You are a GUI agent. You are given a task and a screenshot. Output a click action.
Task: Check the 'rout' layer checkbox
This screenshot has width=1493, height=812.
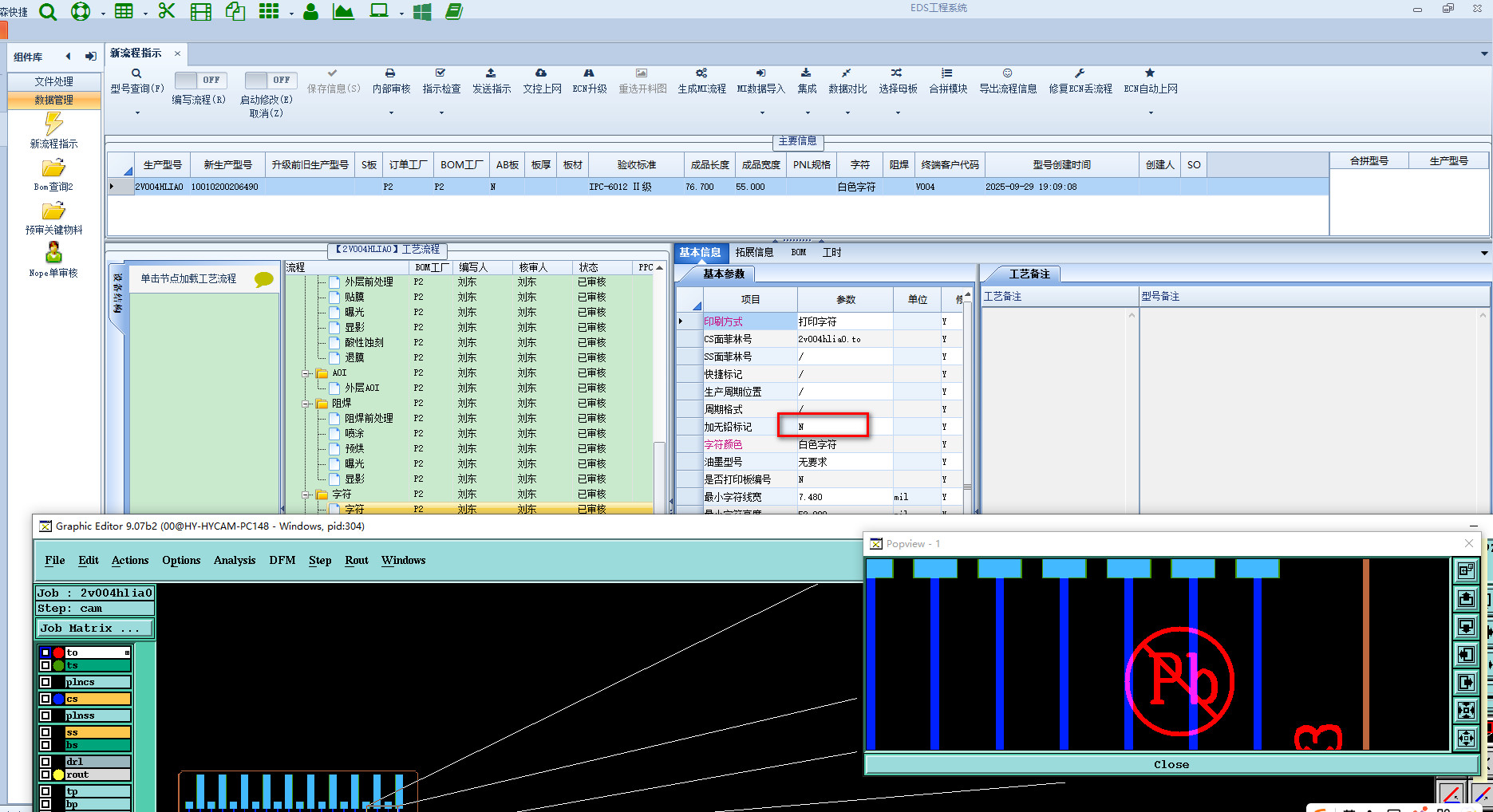click(x=45, y=775)
